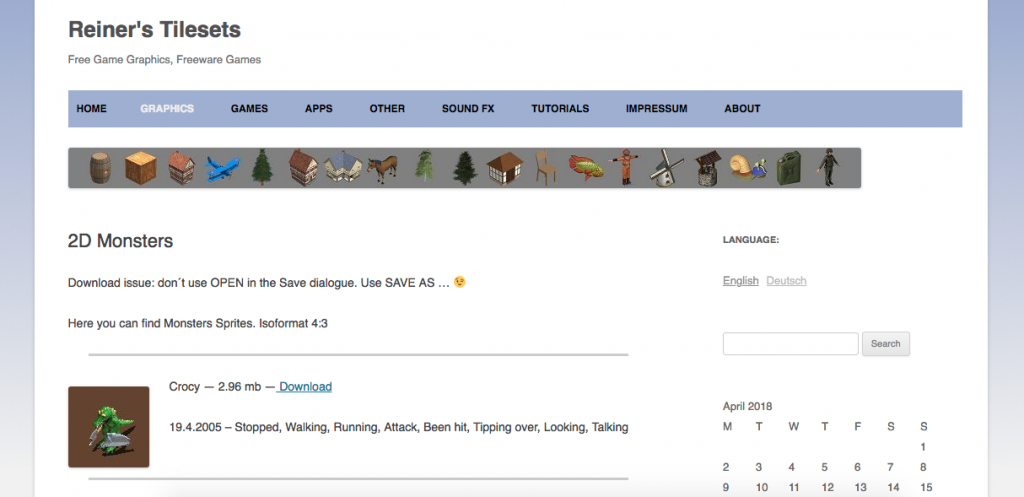Viewport: 1024px width, 497px height.
Task: Download the Crocy sprite file
Action: [305, 387]
